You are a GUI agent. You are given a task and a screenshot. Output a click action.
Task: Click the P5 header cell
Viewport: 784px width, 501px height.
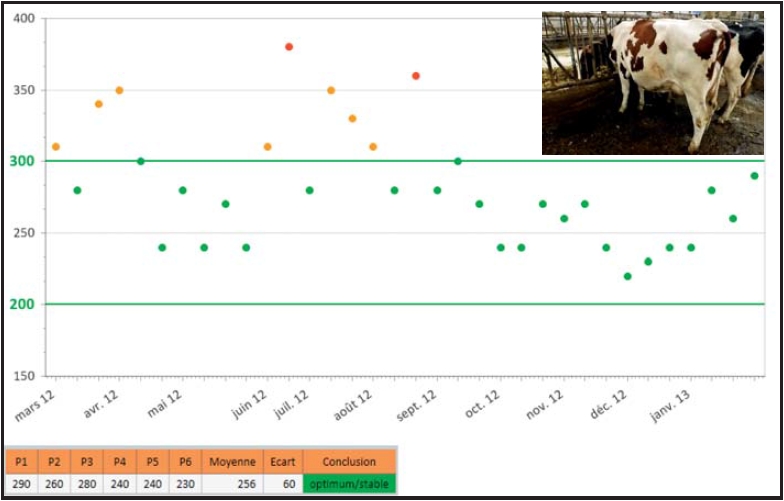coord(152,462)
